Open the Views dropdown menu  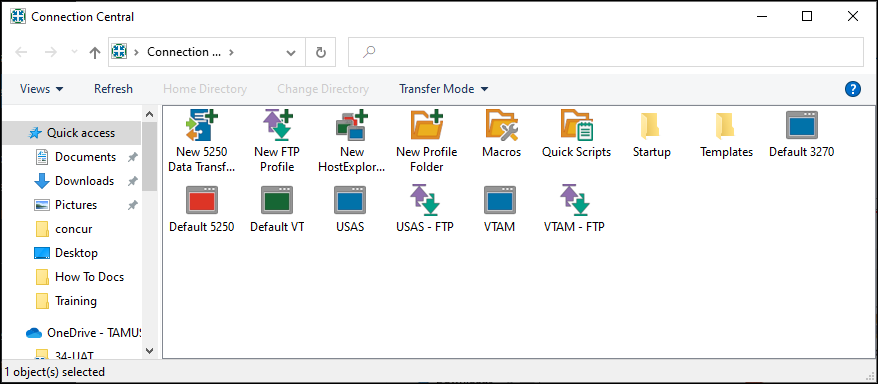(41, 89)
